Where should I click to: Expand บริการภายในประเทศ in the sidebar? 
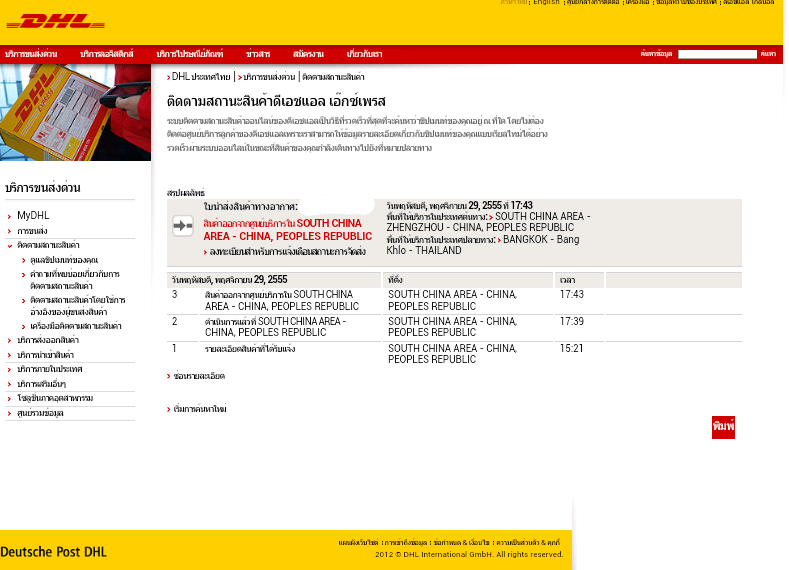tap(50, 369)
